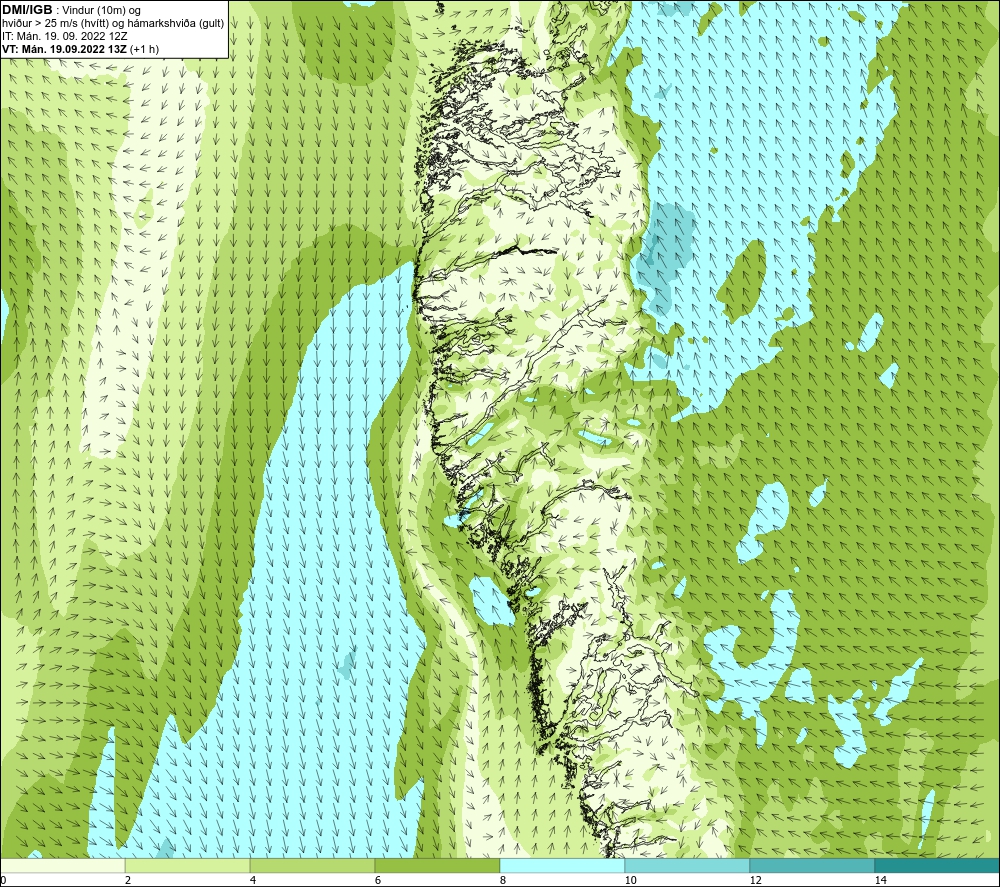
Task: Select the 0–2 m/s pale color swatch
Action: (x=62, y=865)
